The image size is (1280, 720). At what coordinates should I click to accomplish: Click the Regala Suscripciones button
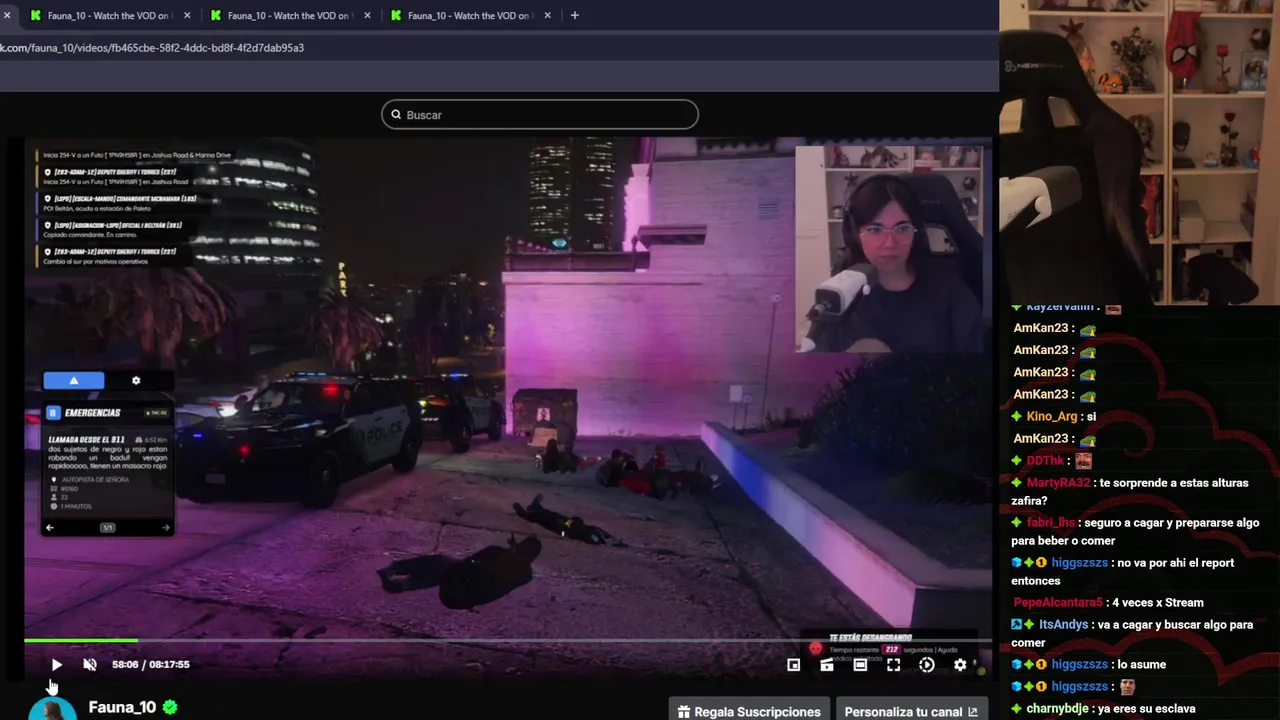click(x=749, y=711)
